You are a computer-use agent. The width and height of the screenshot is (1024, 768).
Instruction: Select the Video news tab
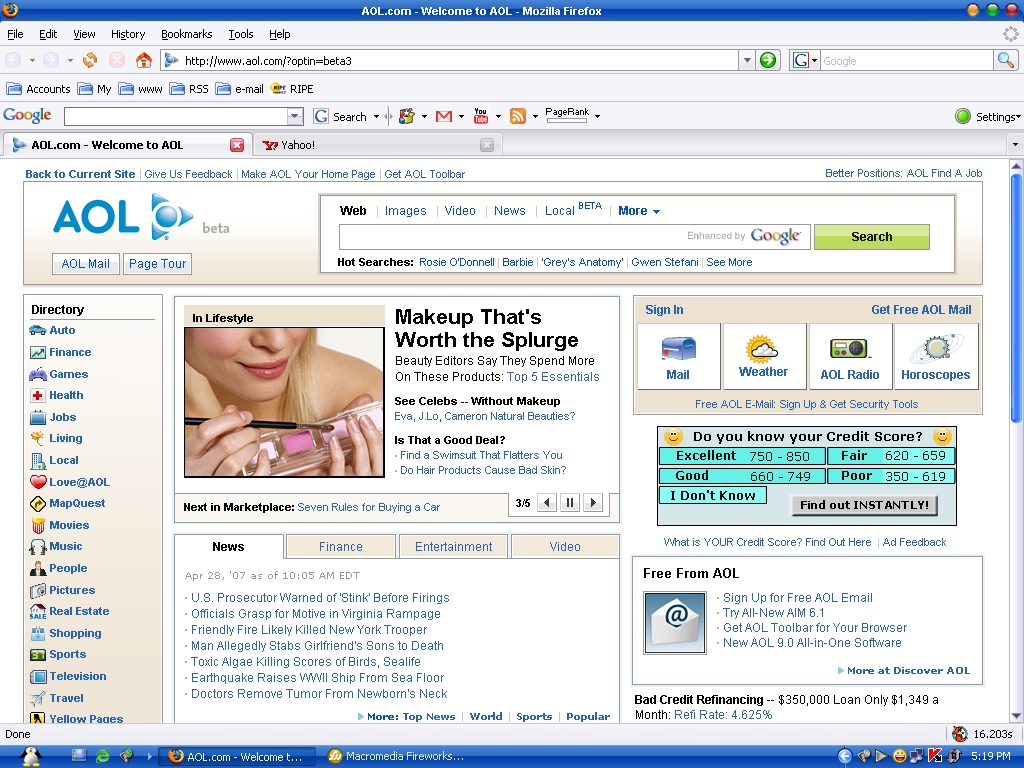[x=565, y=547]
